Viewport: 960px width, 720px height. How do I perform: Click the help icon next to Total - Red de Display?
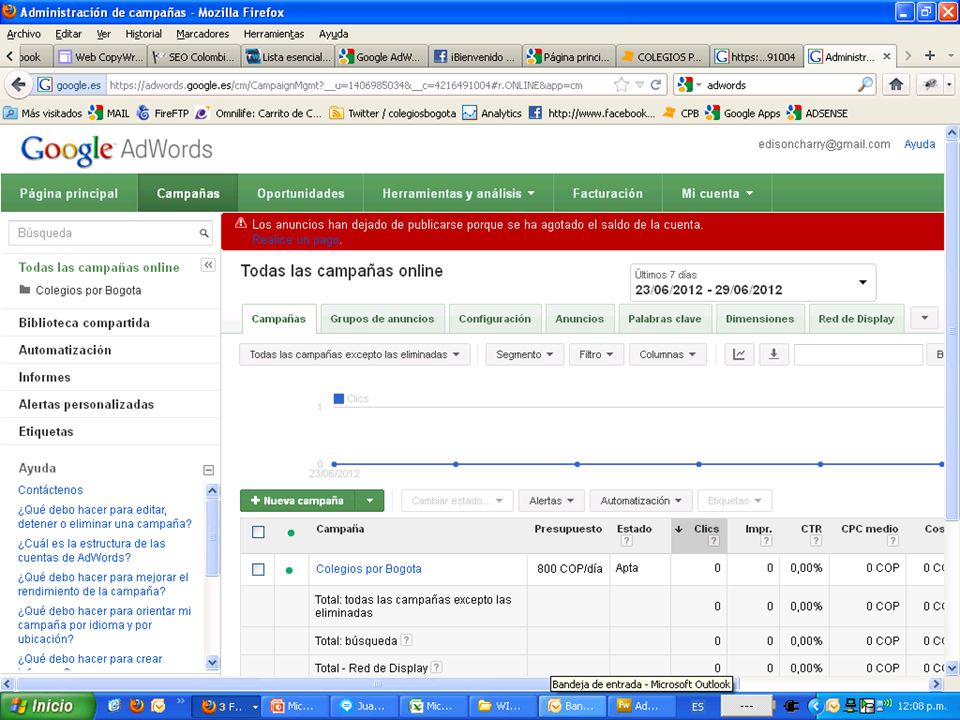[x=437, y=667]
